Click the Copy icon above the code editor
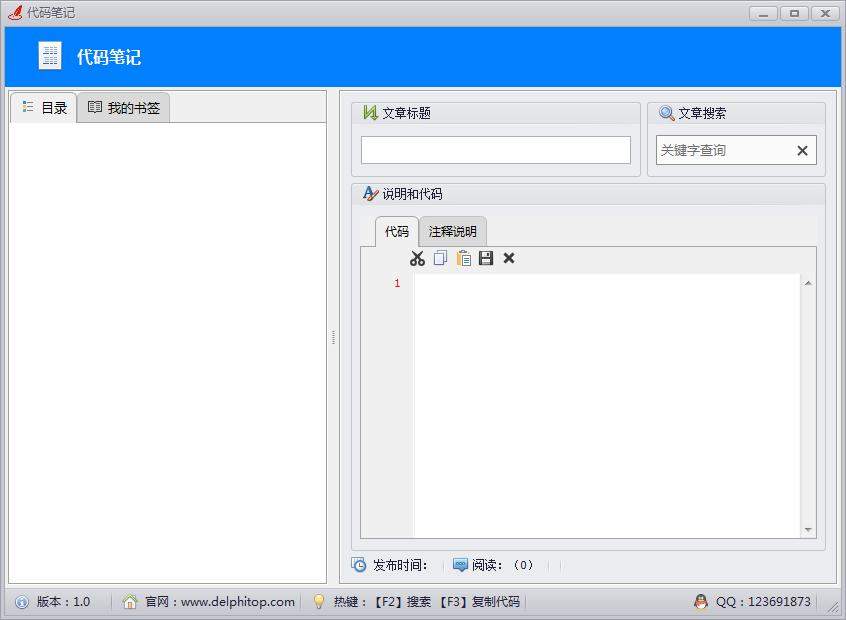This screenshot has height=620, width=846. pyautogui.click(x=440, y=258)
